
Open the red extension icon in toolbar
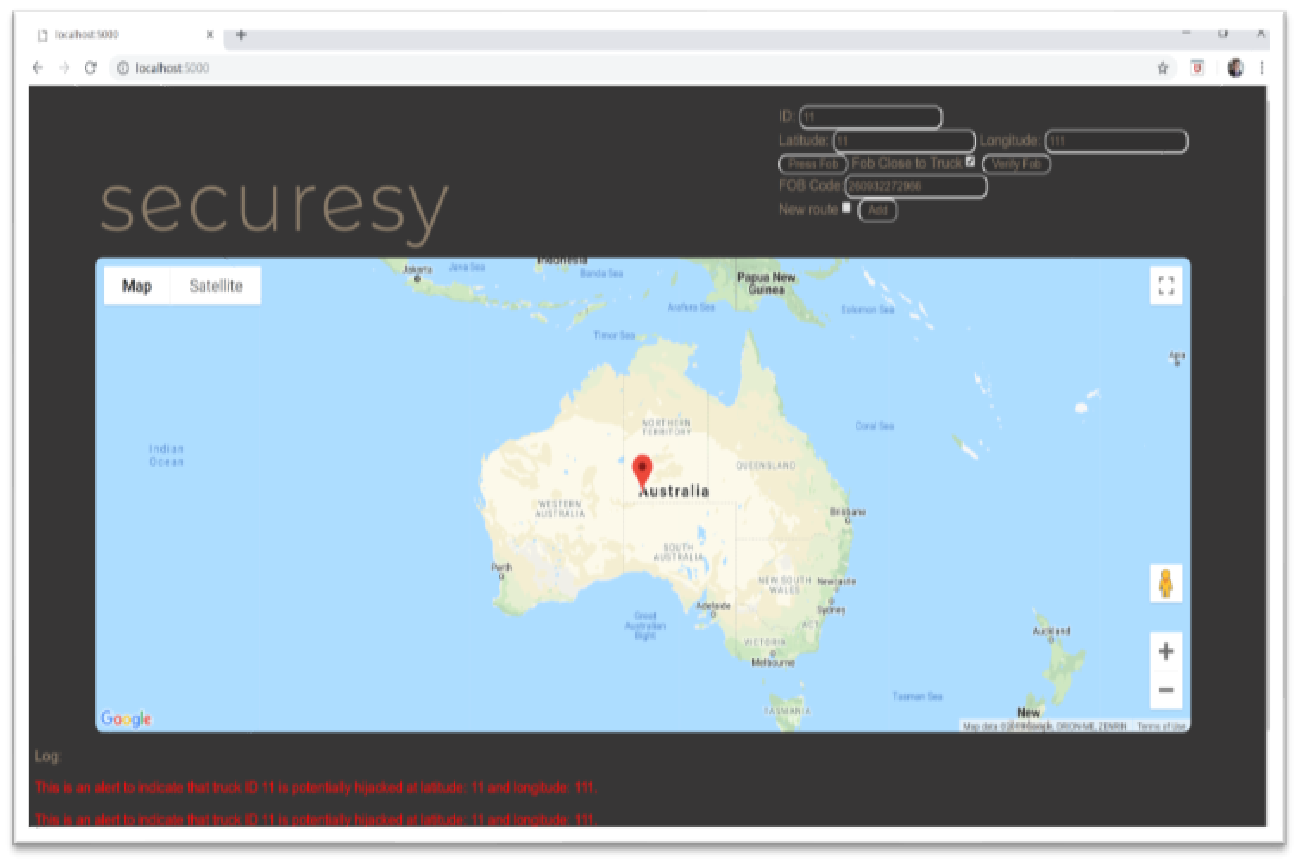1197,68
